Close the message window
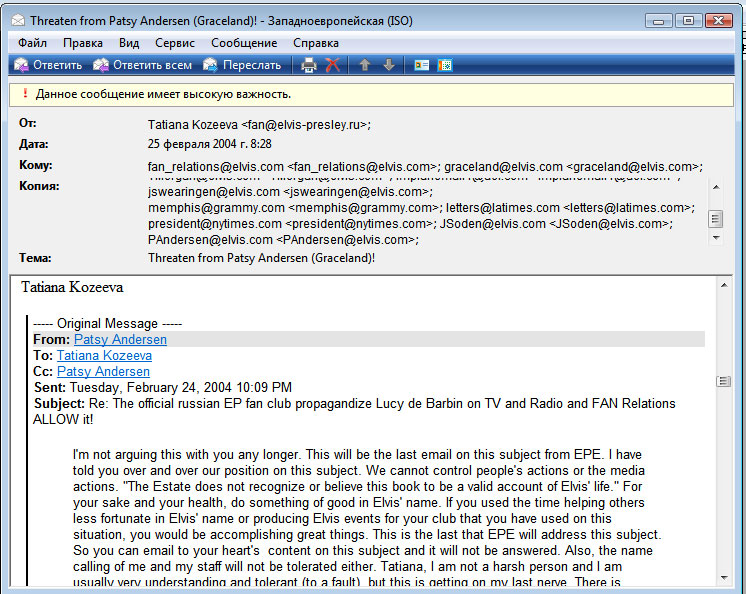 click(x=719, y=20)
